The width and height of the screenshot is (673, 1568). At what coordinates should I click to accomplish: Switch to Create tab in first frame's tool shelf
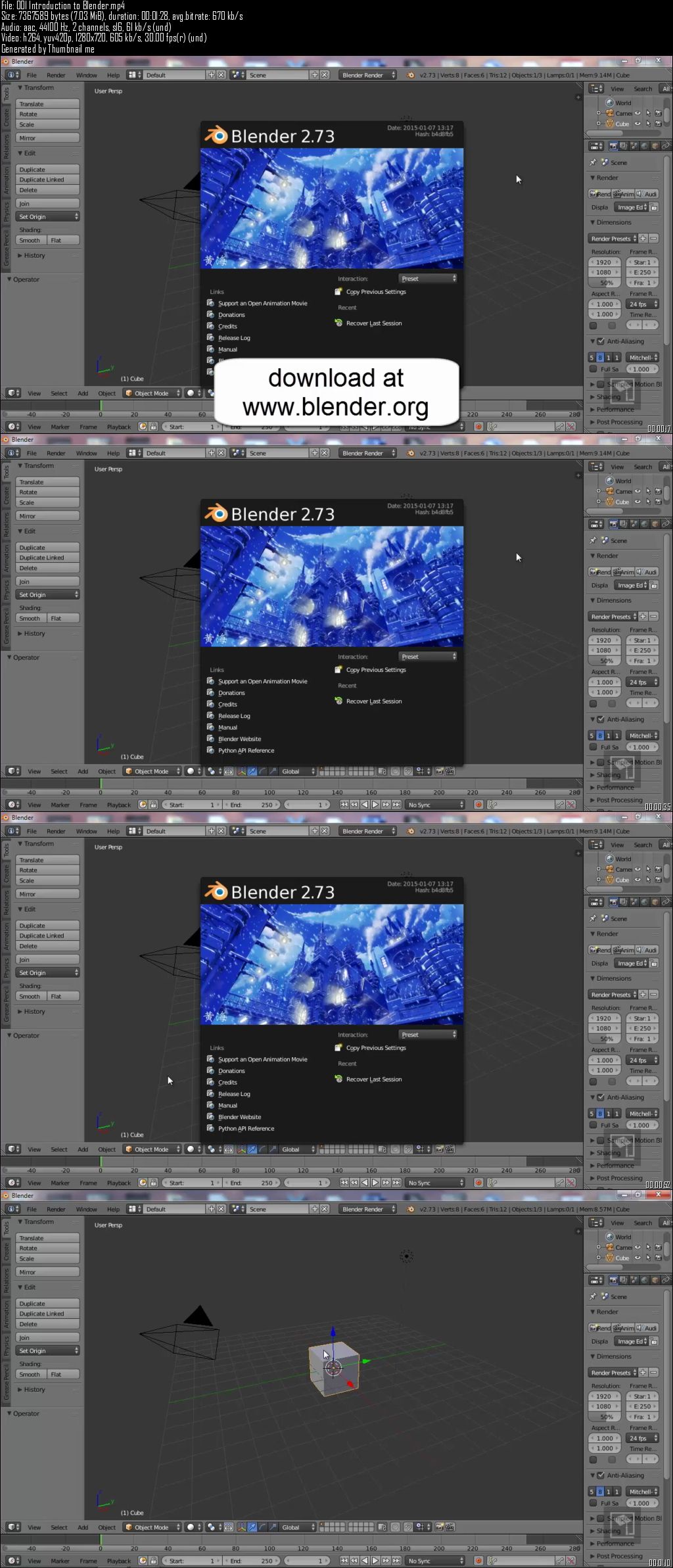pos(7,118)
